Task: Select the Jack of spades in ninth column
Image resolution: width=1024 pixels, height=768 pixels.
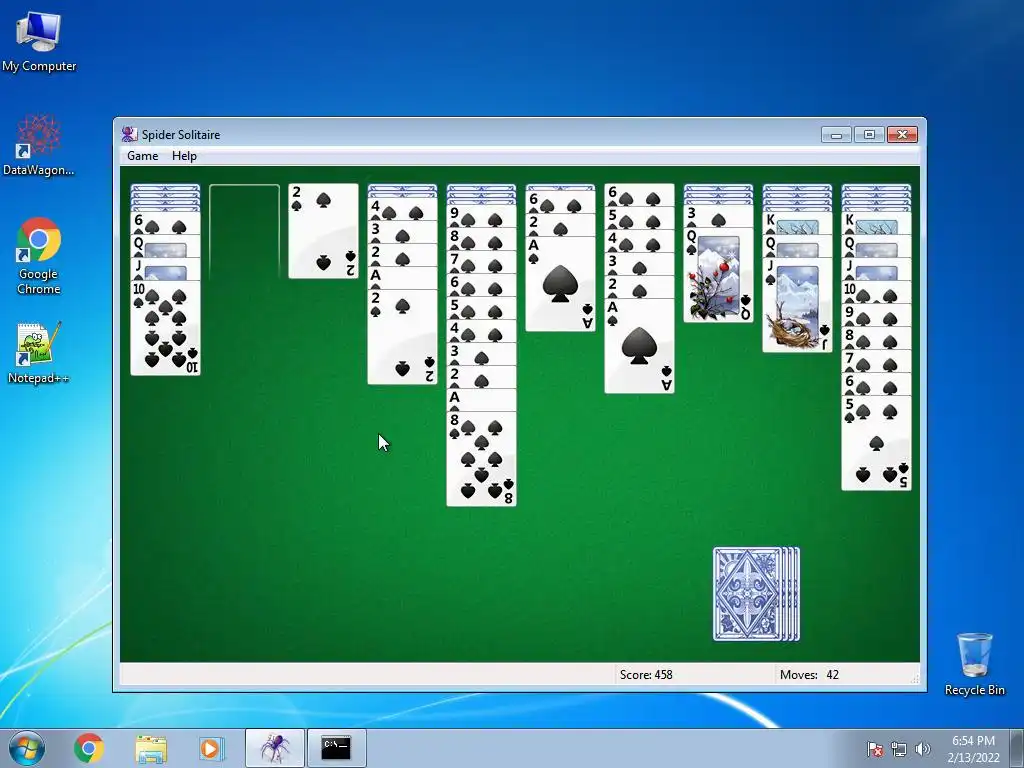Action: (797, 305)
